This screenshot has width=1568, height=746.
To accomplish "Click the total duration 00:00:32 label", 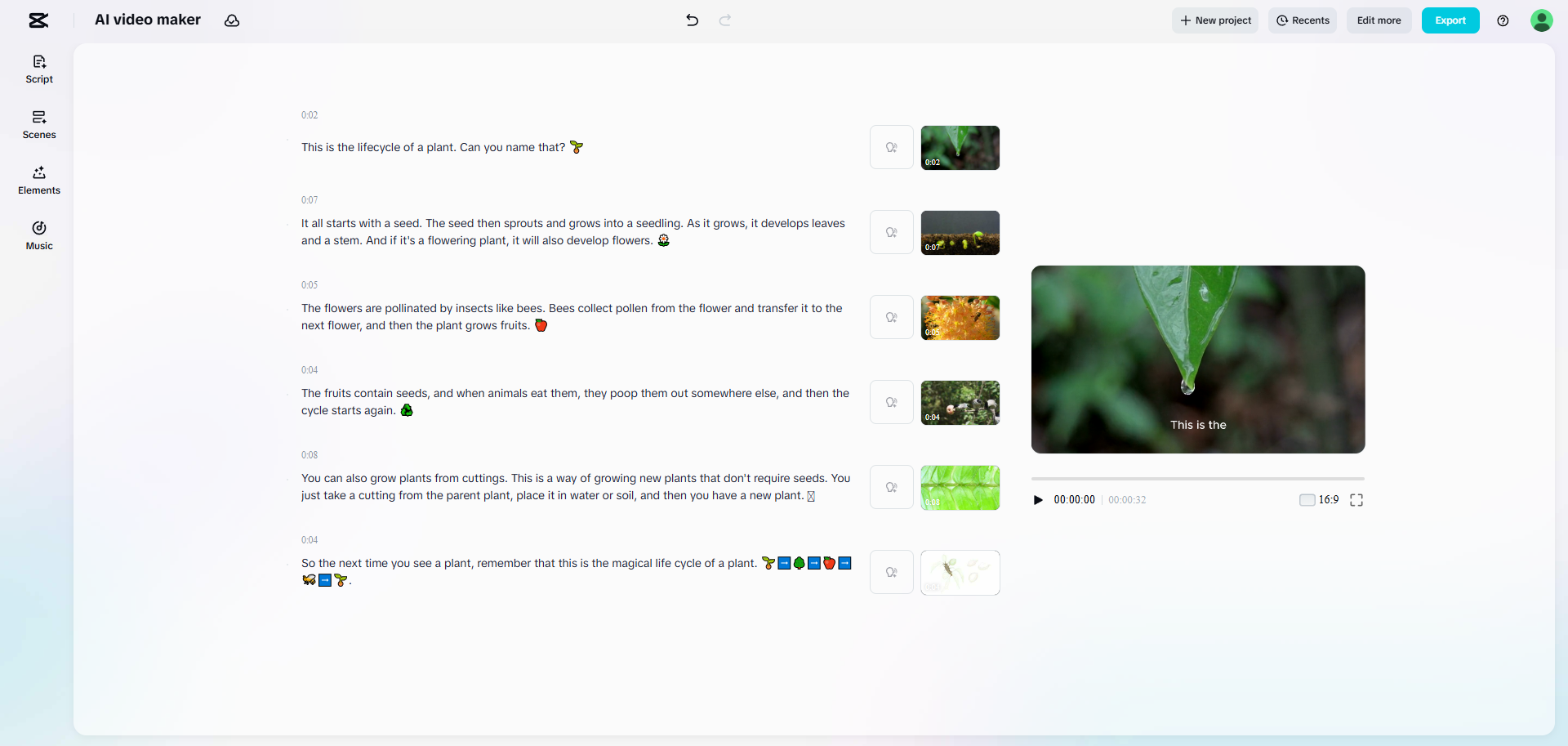I will pyautogui.click(x=1127, y=500).
